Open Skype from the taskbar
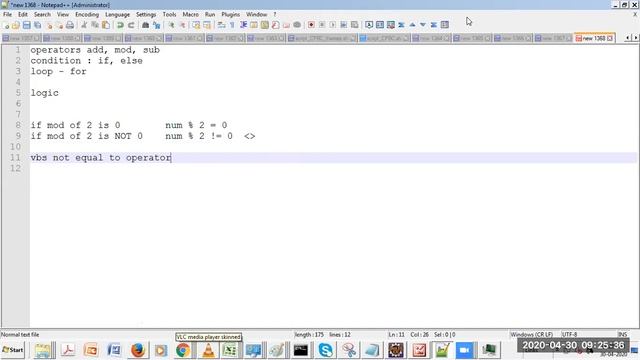The width and height of the screenshot is (640, 360). (325, 350)
